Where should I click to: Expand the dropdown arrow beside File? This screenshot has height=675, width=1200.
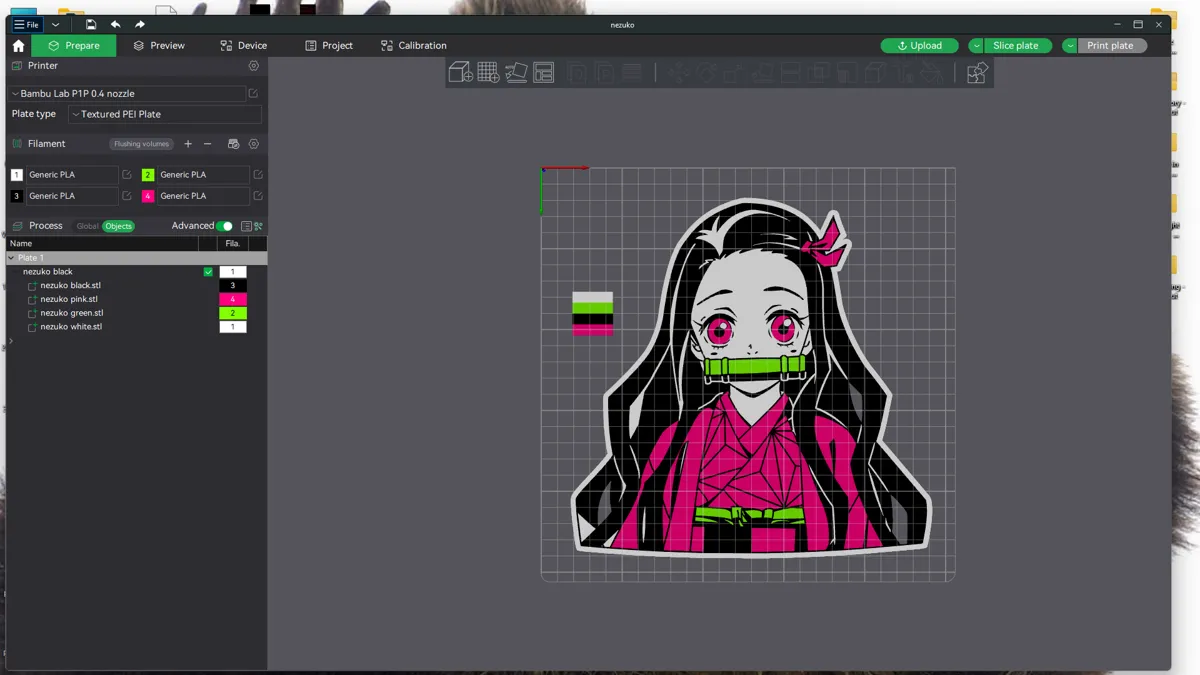(x=56, y=24)
